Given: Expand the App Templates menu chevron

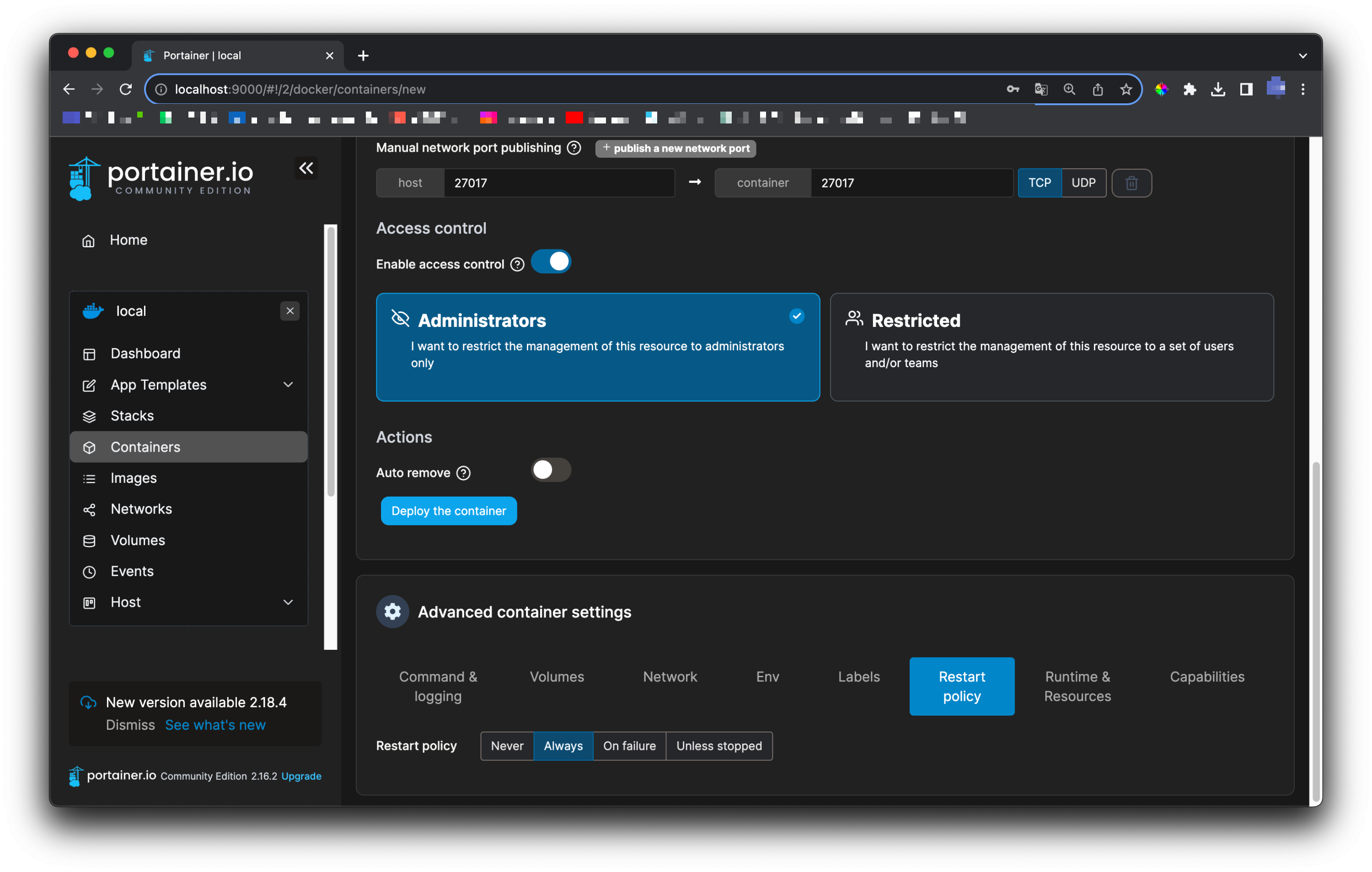Looking at the screenshot, I should 288,385.
